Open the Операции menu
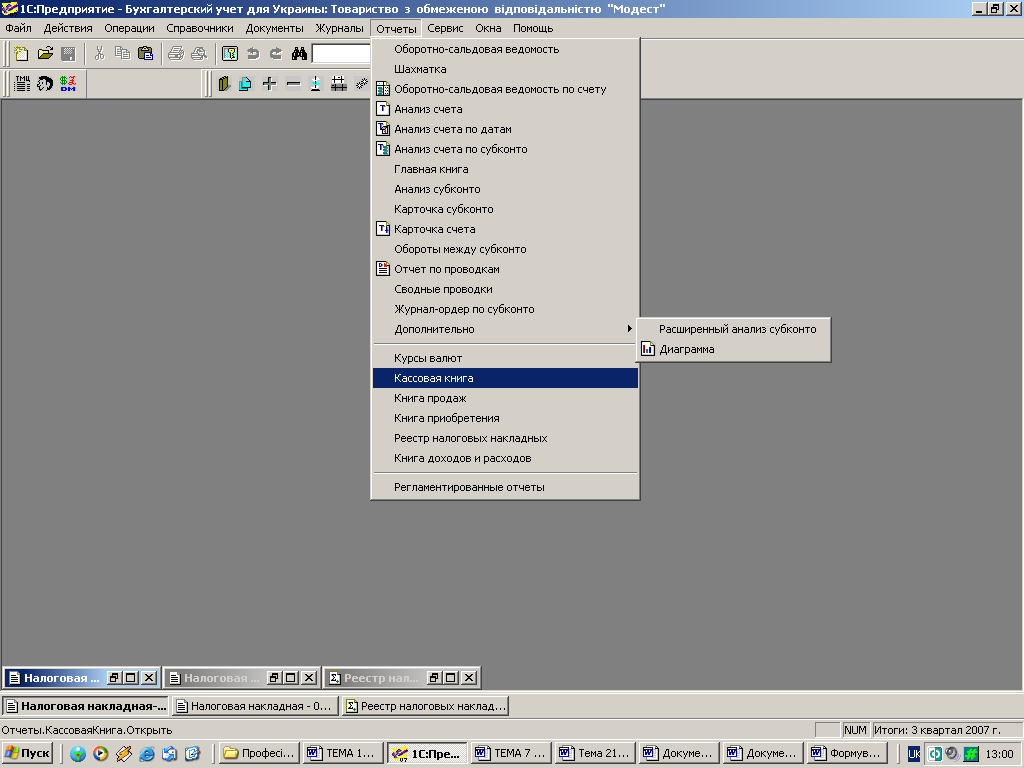1024x768 pixels. pos(129,28)
